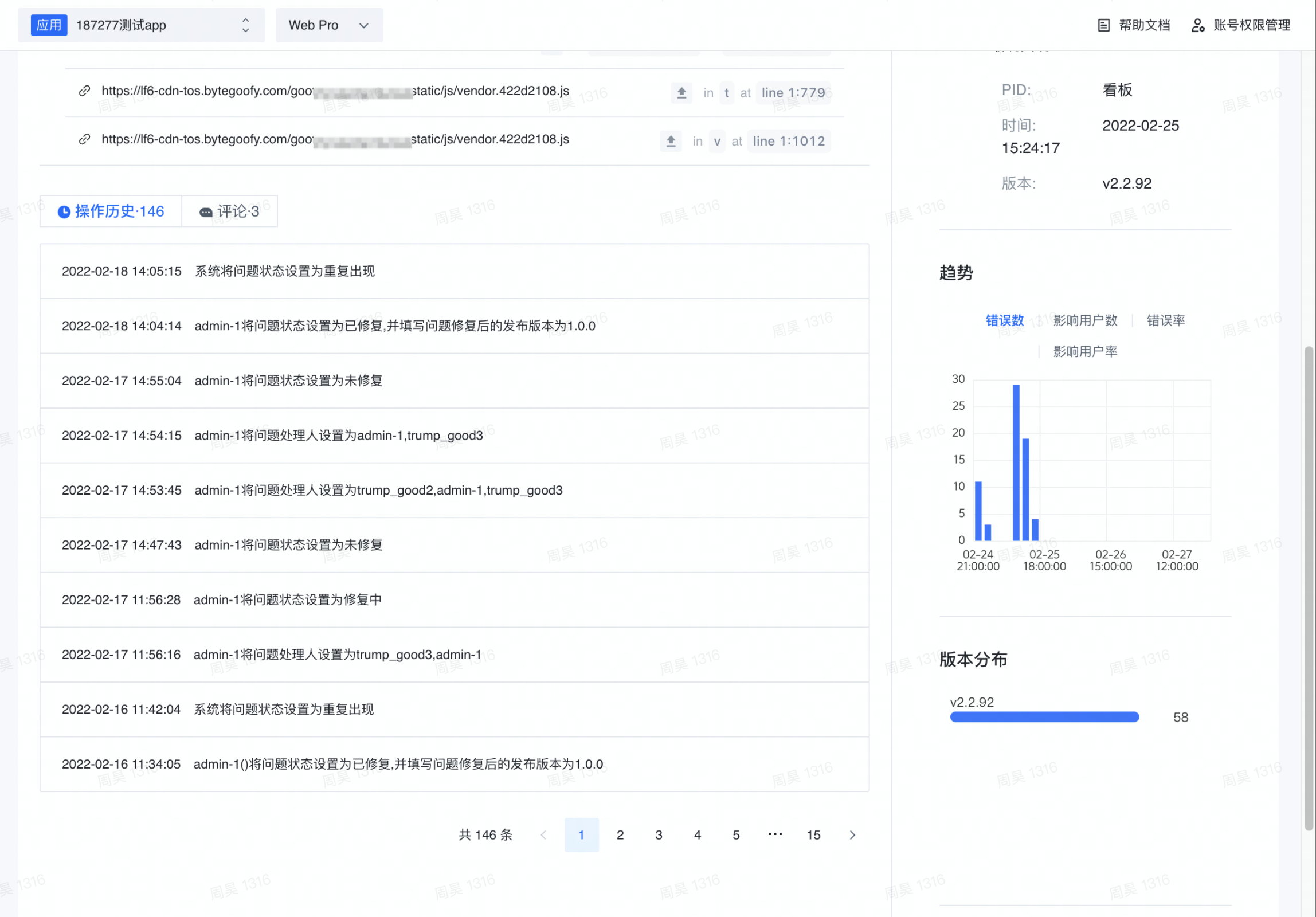This screenshot has height=917, width=1316.
Task: Click the tallest bar in trend chart
Action: (1016, 463)
